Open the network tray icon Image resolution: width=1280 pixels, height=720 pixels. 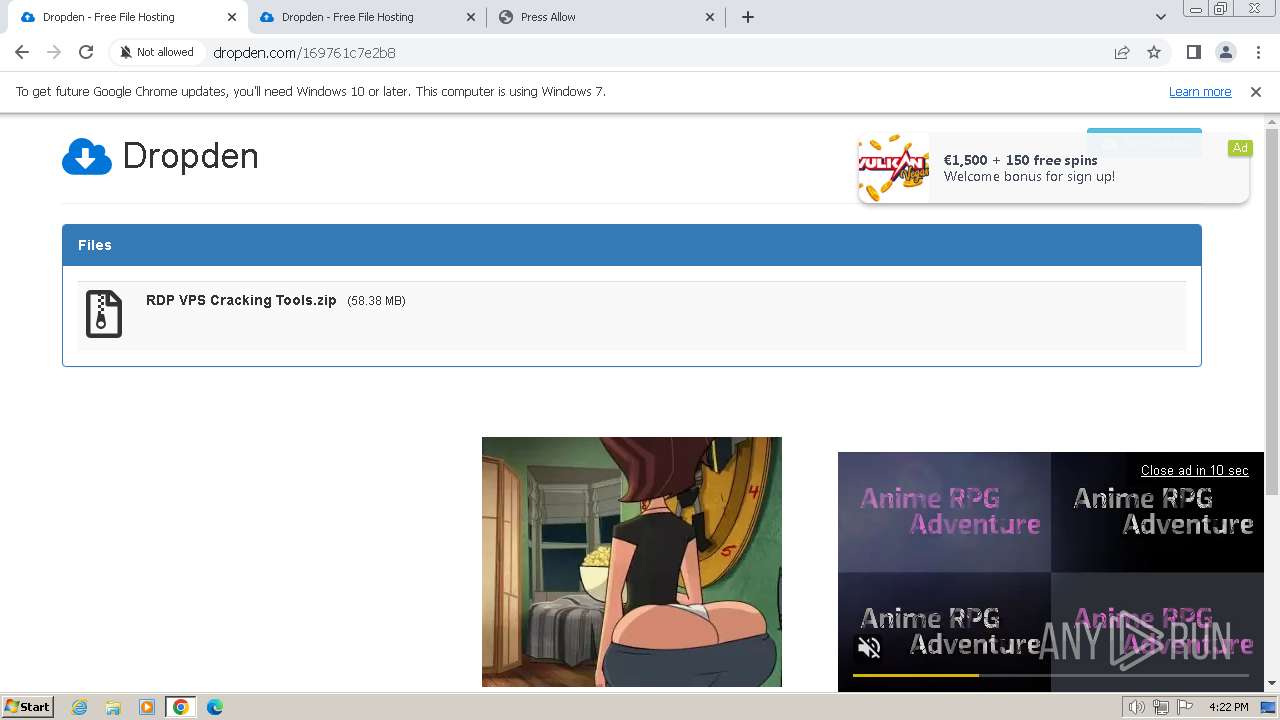tap(1161, 707)
